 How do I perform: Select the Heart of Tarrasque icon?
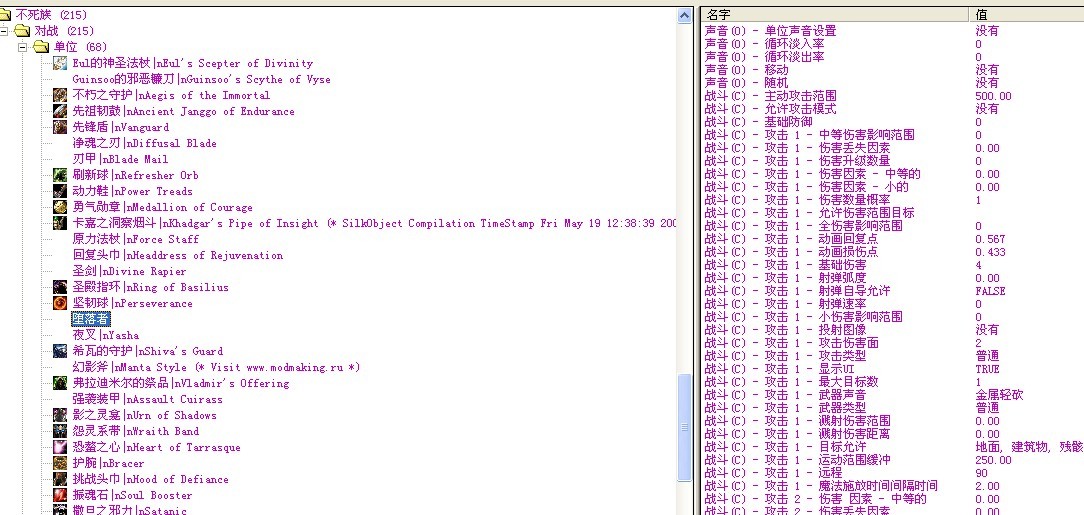pyautogui.click(x=60, y=447)
